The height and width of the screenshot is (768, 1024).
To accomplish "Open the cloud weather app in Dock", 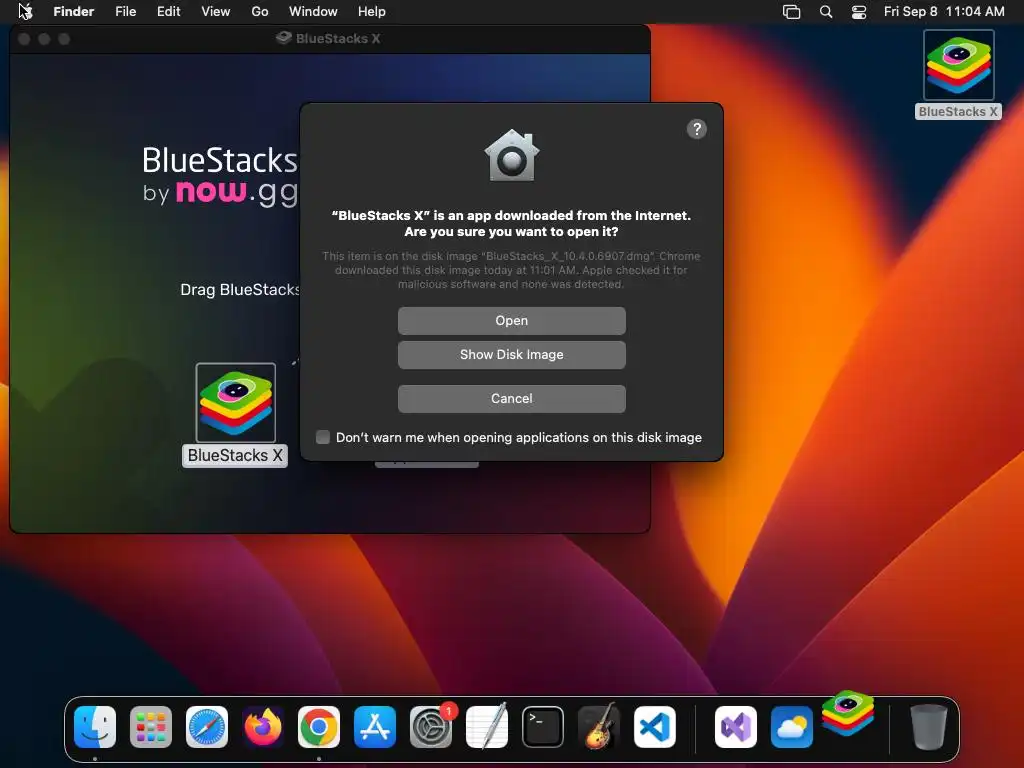I will coord(792,727).
